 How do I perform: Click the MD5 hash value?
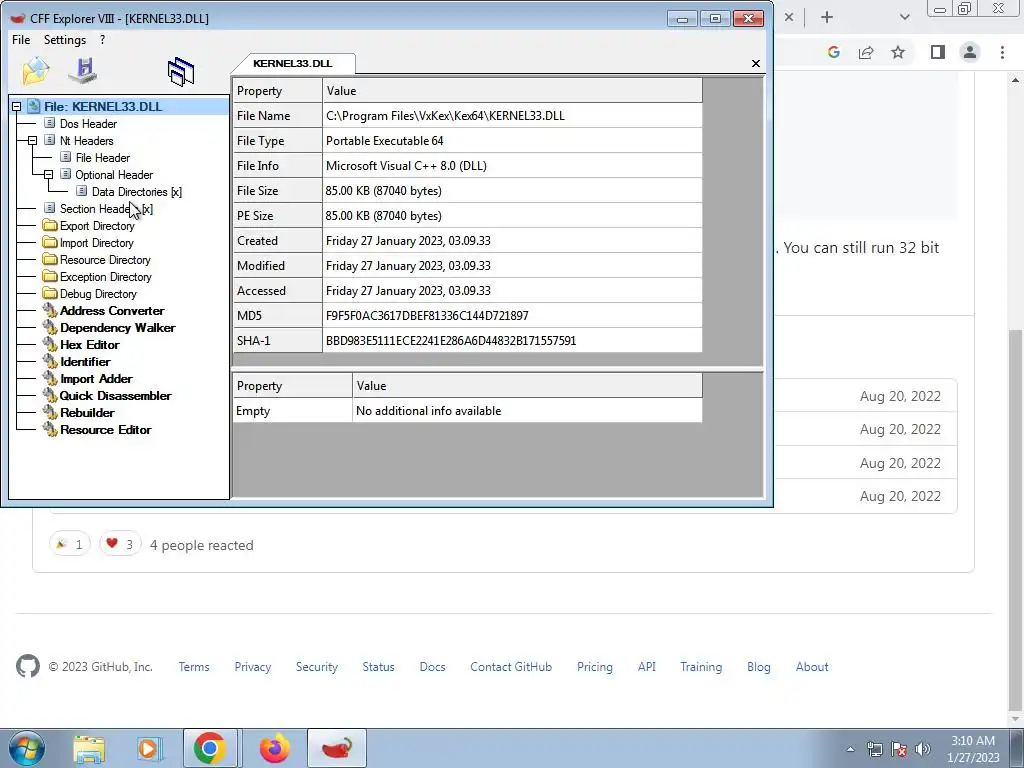click(x=512, y=315)
